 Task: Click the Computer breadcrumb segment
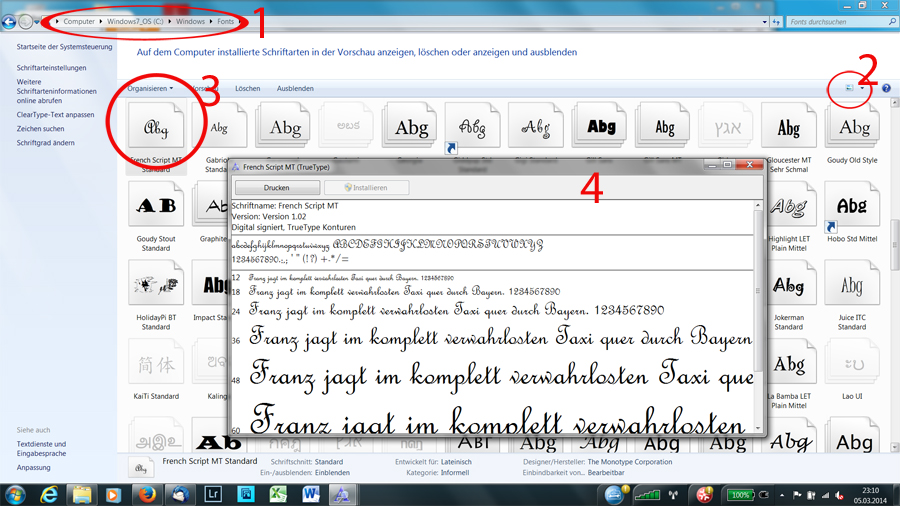coord(79,22)
